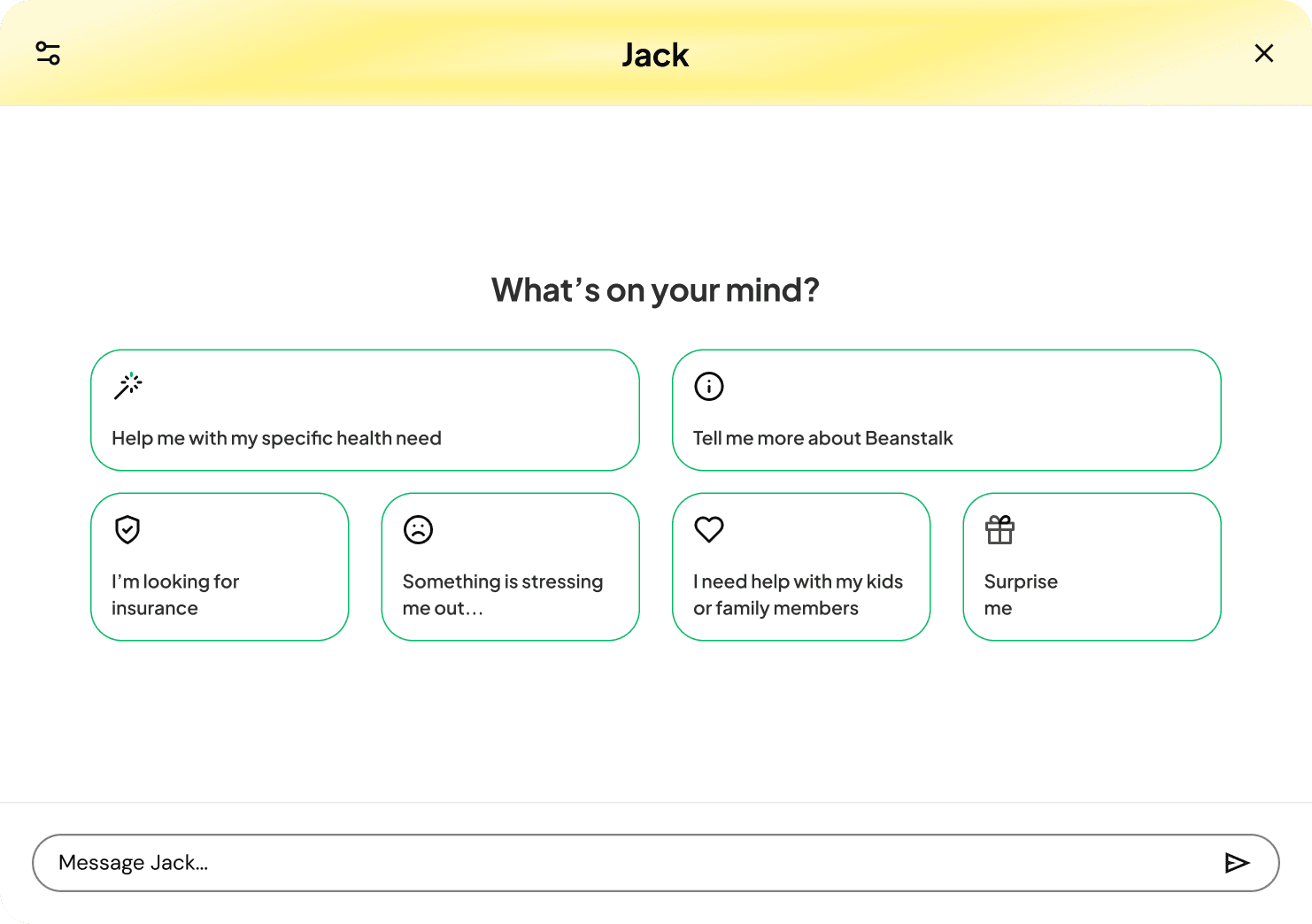Click the heart icon
The height and width of the screenshot is (924, 1312).
(x=709, y=529)
